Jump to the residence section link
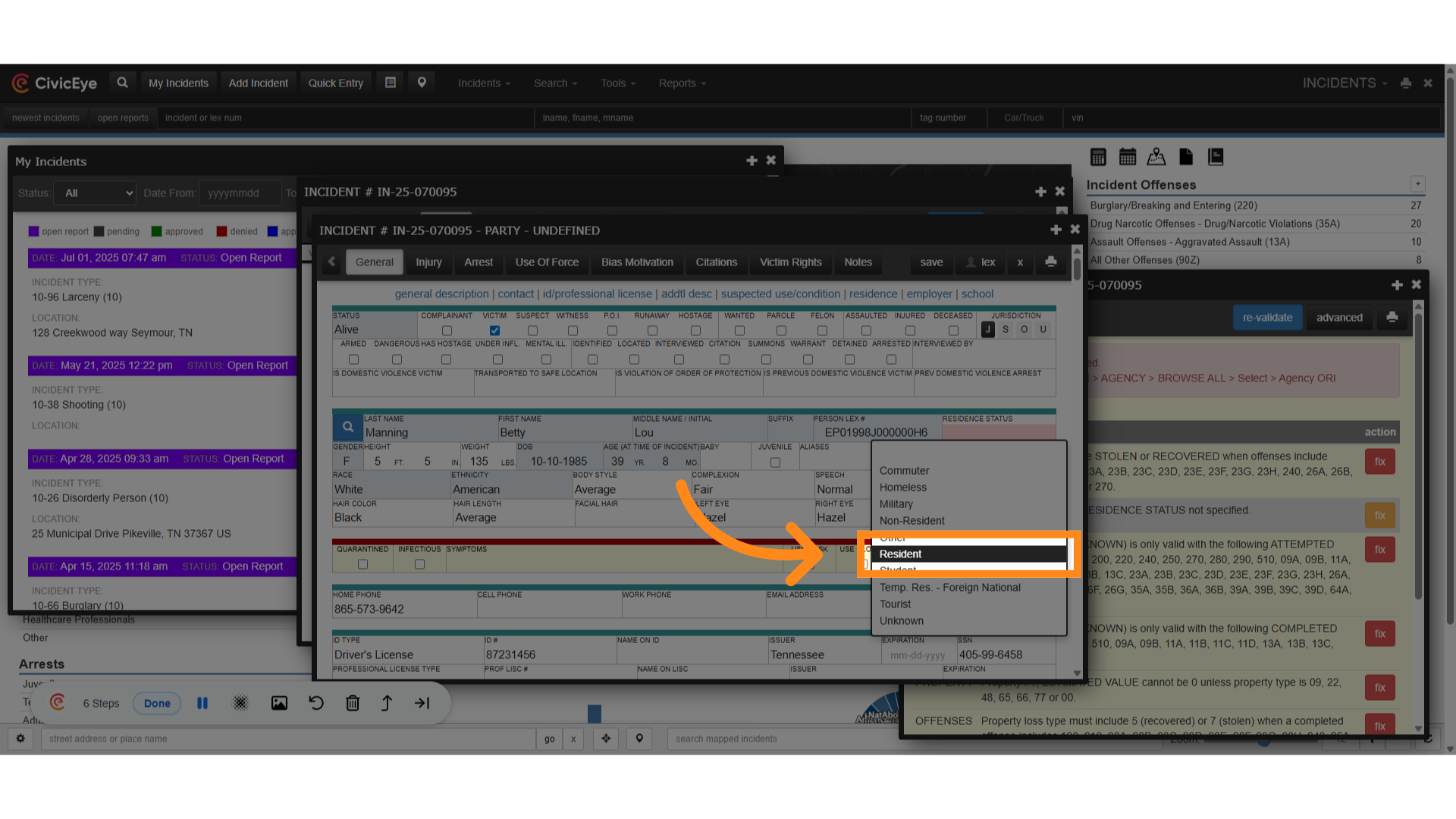Image resolution: width=1456 pixels, height=819 pixels. (x=873, y=294)
